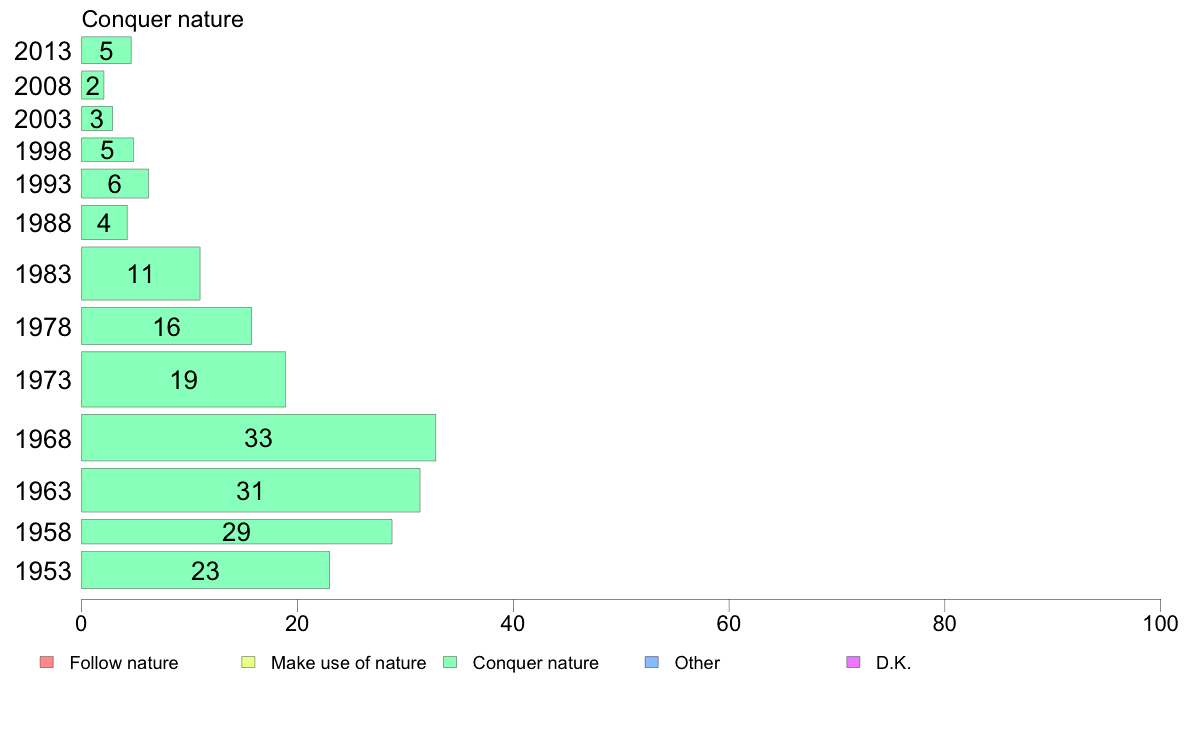
Task: Click the Follow nature legend label
Action: click(123, 662)
